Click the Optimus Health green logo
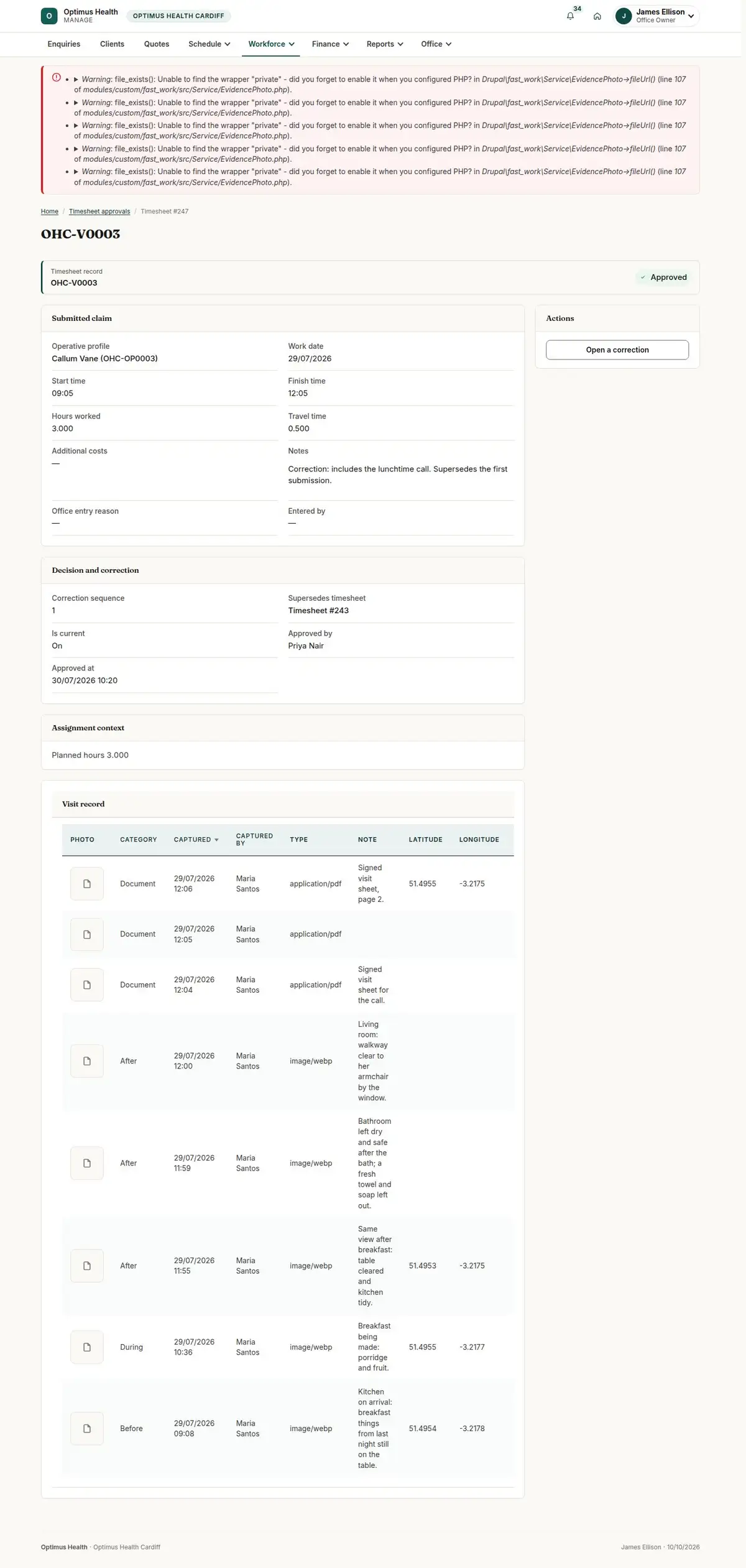The width and height of the screenshot is (746, 1568). tap(49, 16)
